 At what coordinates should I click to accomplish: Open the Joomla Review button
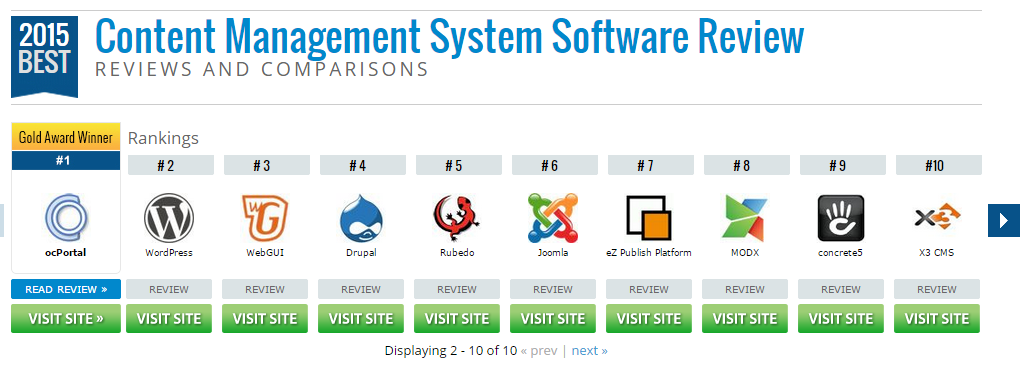553,289
